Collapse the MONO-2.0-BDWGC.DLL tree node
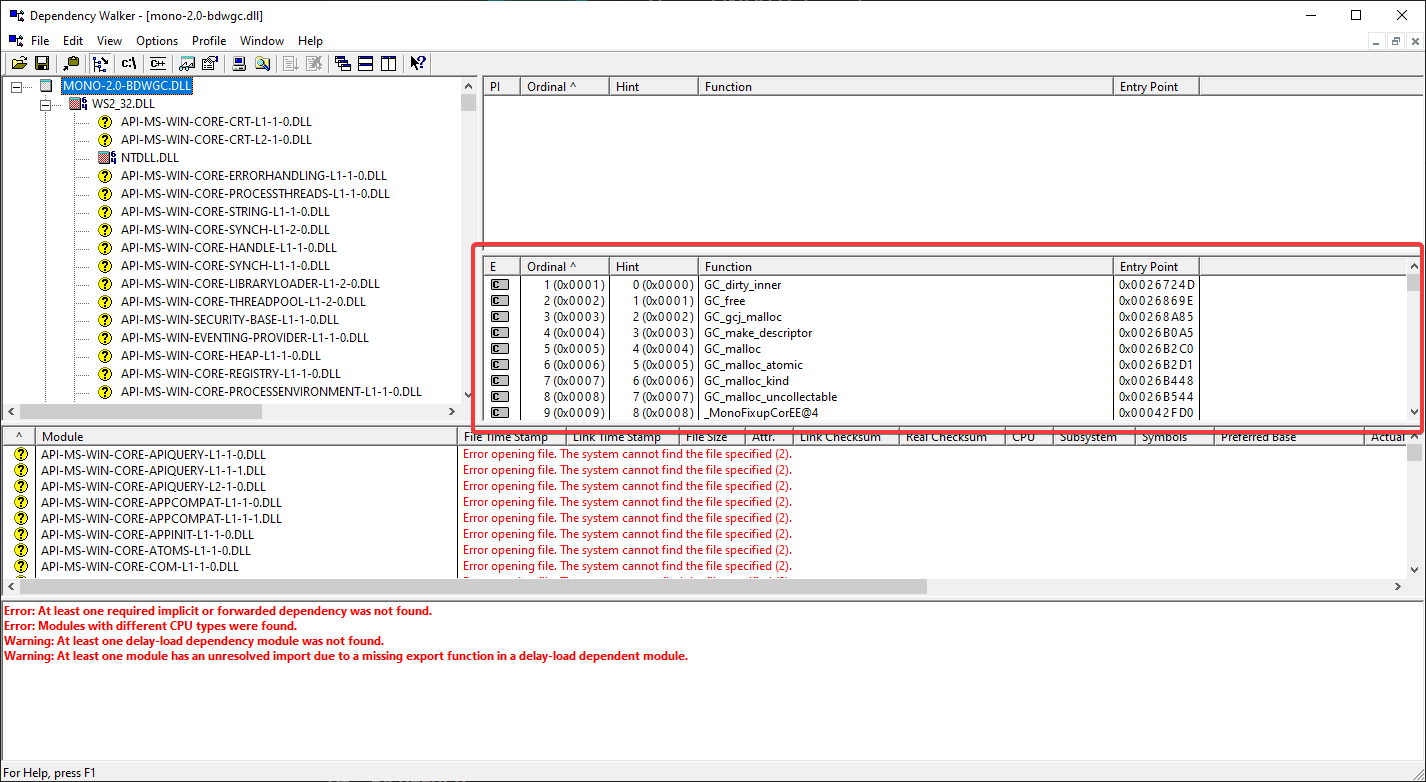The height and width of the screenshot is (782, 1426). click(16, 86)
